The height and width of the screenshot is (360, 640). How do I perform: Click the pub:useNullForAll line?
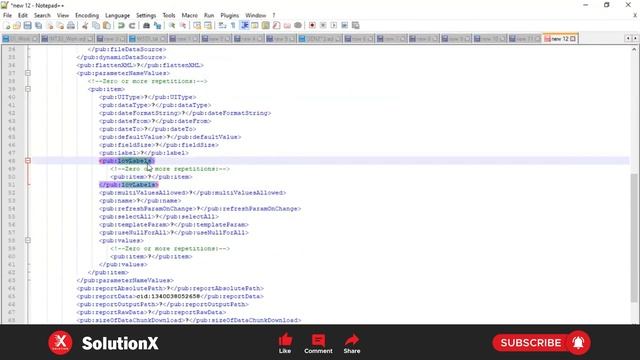point(174,233)
